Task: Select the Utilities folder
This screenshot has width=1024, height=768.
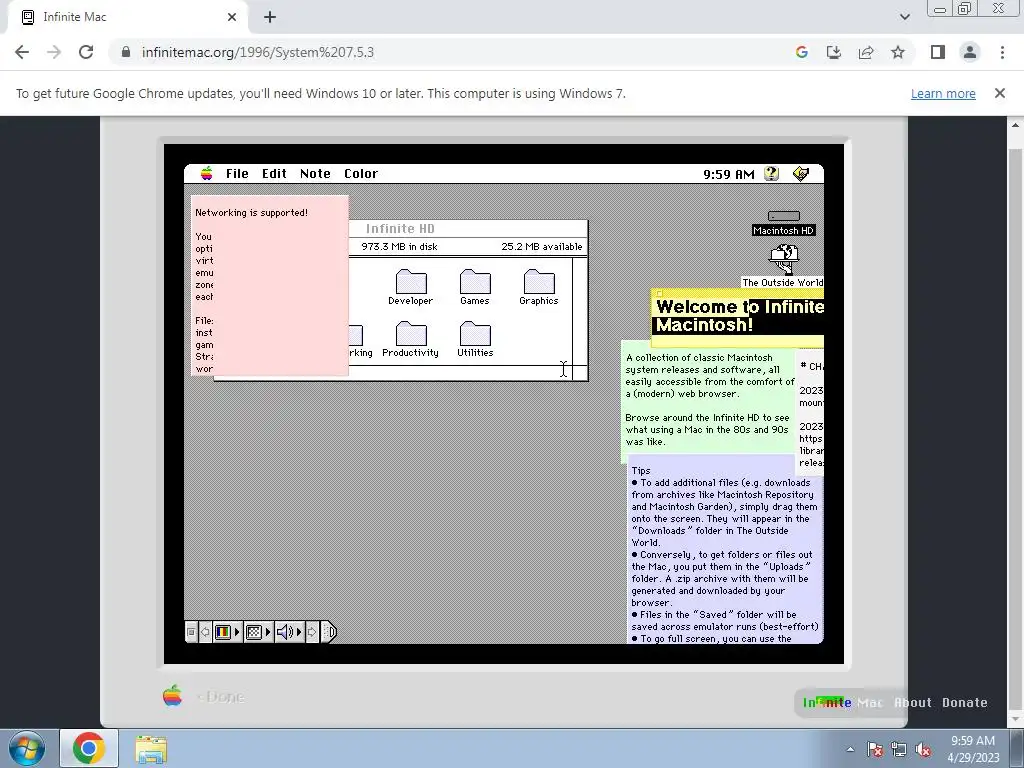Action: pyautogui.click(x=475, y=339)
